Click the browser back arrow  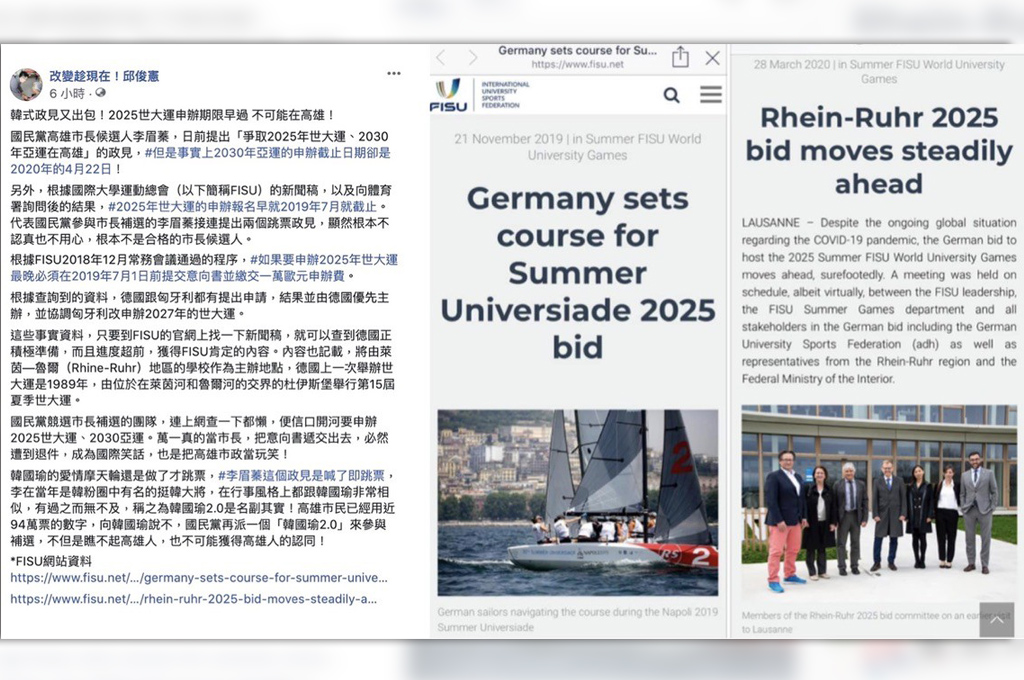click(441, 57)
